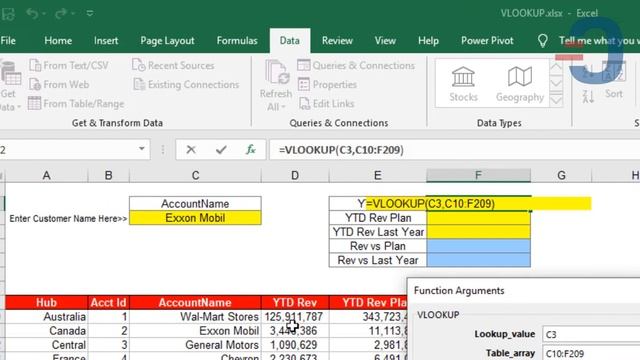Image resolution: width=640 pixels, height=360 pixels.
Task: Open the Undo history dropdown arrow
Action: point(44,13)
